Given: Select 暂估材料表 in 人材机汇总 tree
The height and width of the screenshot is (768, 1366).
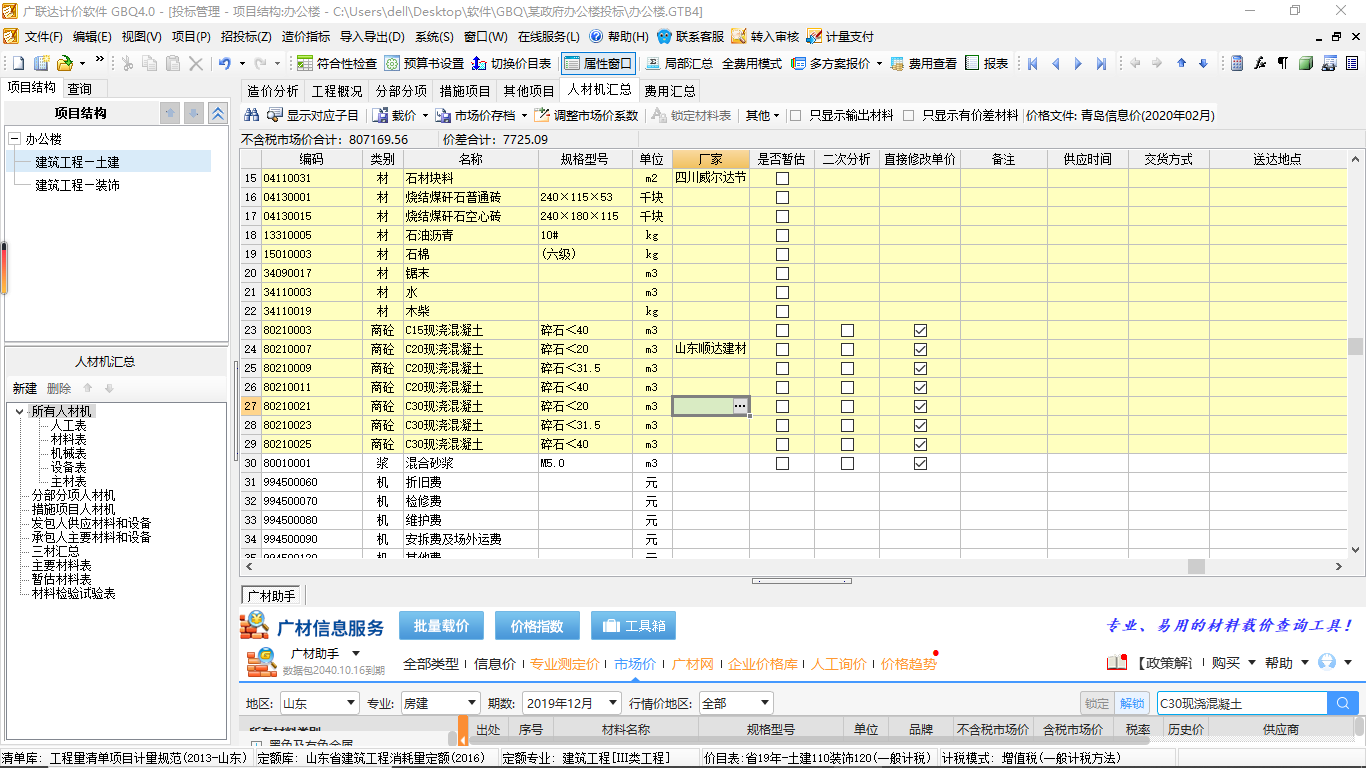Looking at the screenshot, I should pyautogui.click(x=61, y=579).
